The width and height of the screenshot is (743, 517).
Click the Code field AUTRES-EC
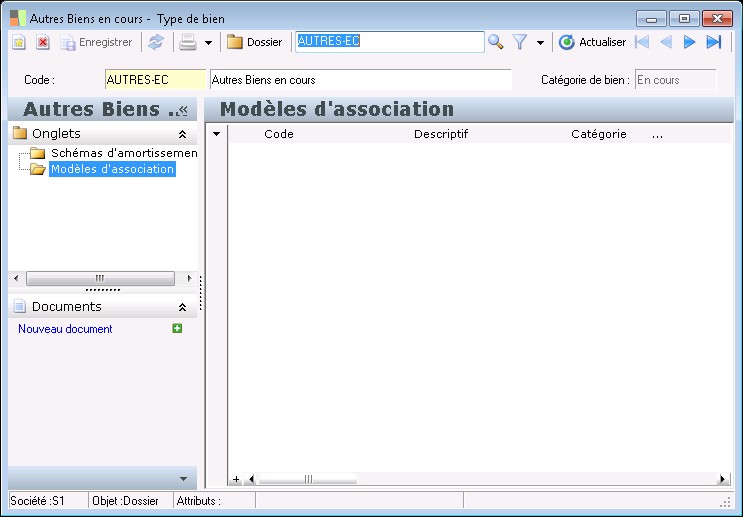click(x=155, y=80)
